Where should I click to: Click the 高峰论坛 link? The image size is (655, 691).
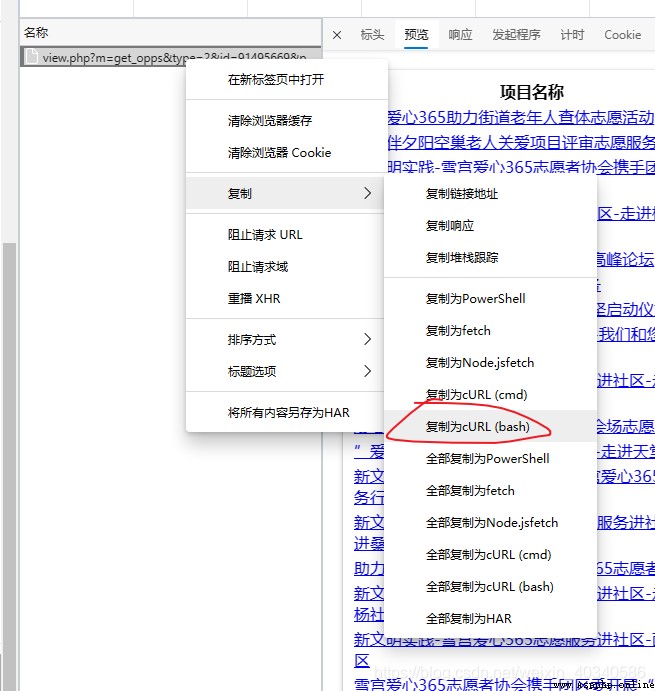tap(625, 259)
